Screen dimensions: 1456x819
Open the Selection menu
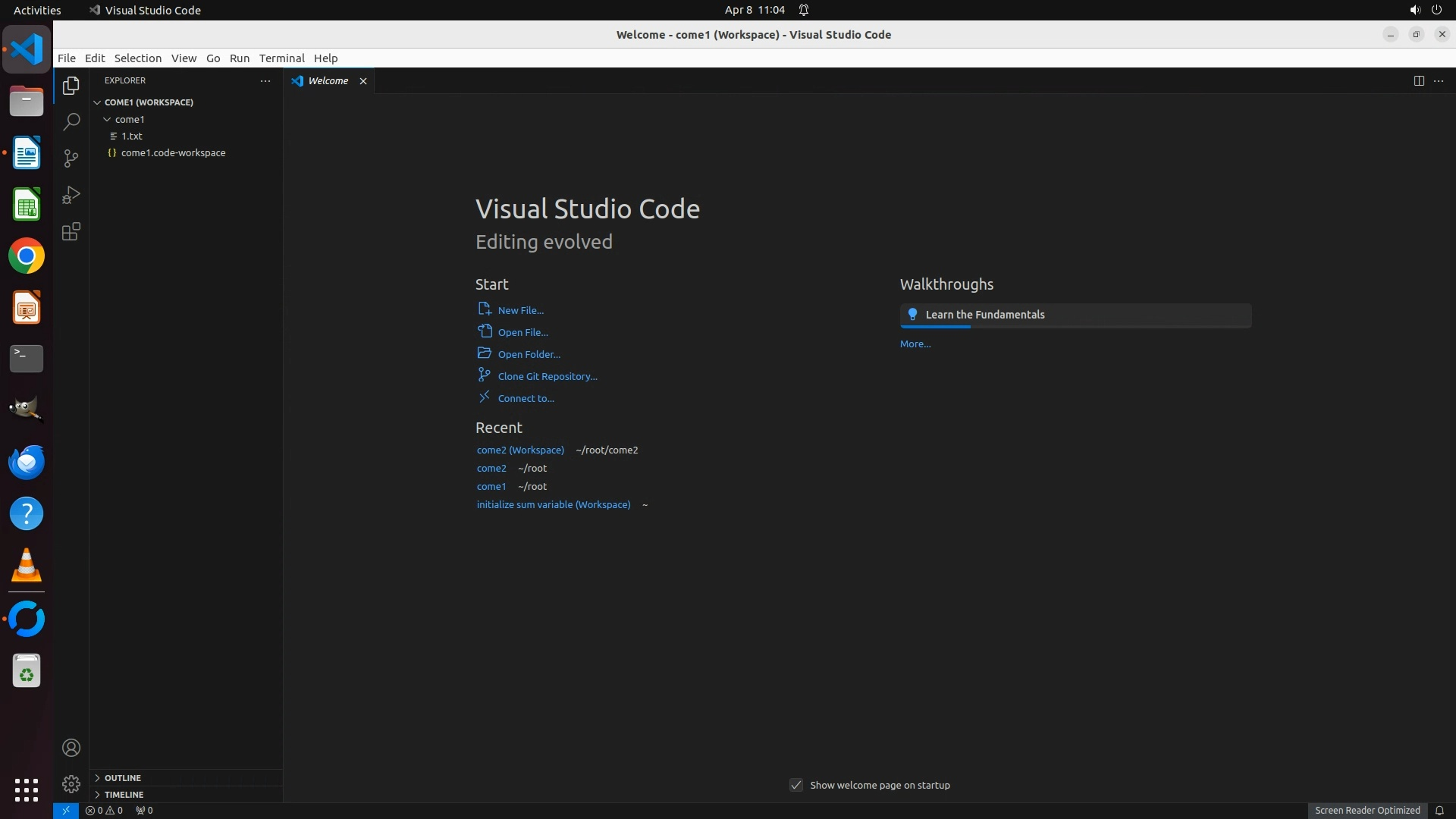137,58
